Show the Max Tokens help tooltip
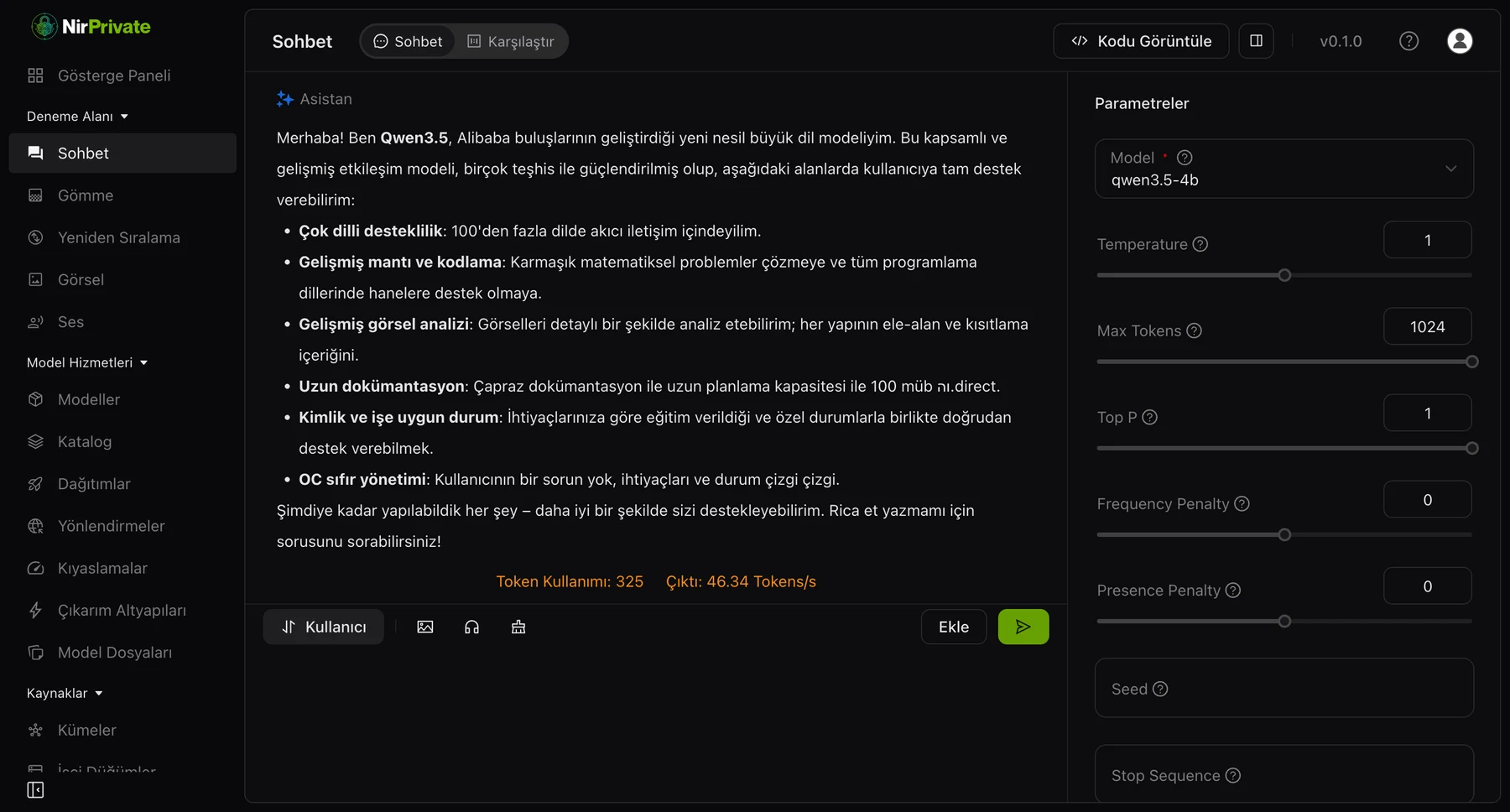 1195,331
